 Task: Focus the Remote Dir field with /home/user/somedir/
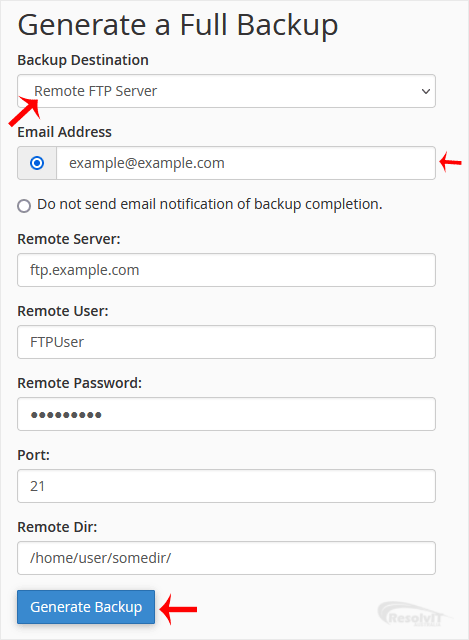pyautogui.click(x=226, y=558)
